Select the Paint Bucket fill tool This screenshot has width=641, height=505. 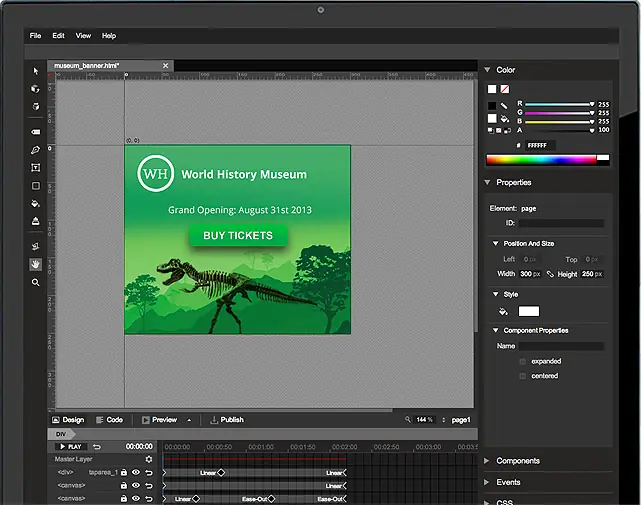pyautogui.click(x=36, y=204)
